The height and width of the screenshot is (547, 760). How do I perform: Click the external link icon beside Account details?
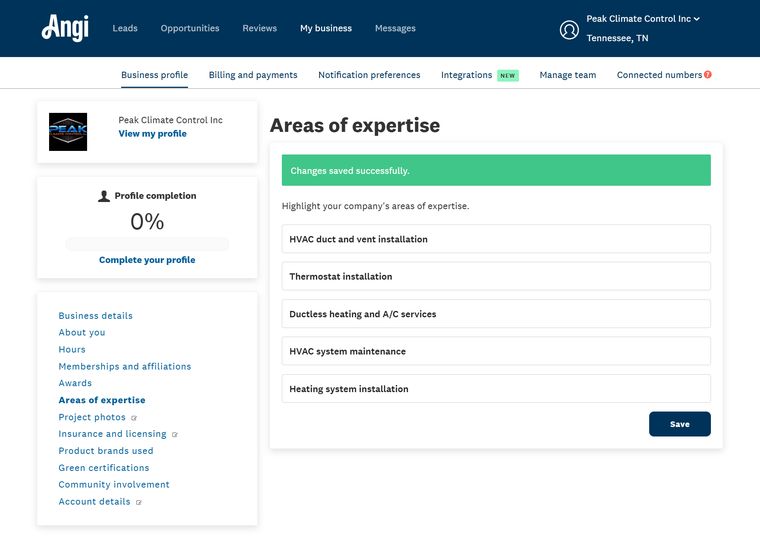point(139,502)
